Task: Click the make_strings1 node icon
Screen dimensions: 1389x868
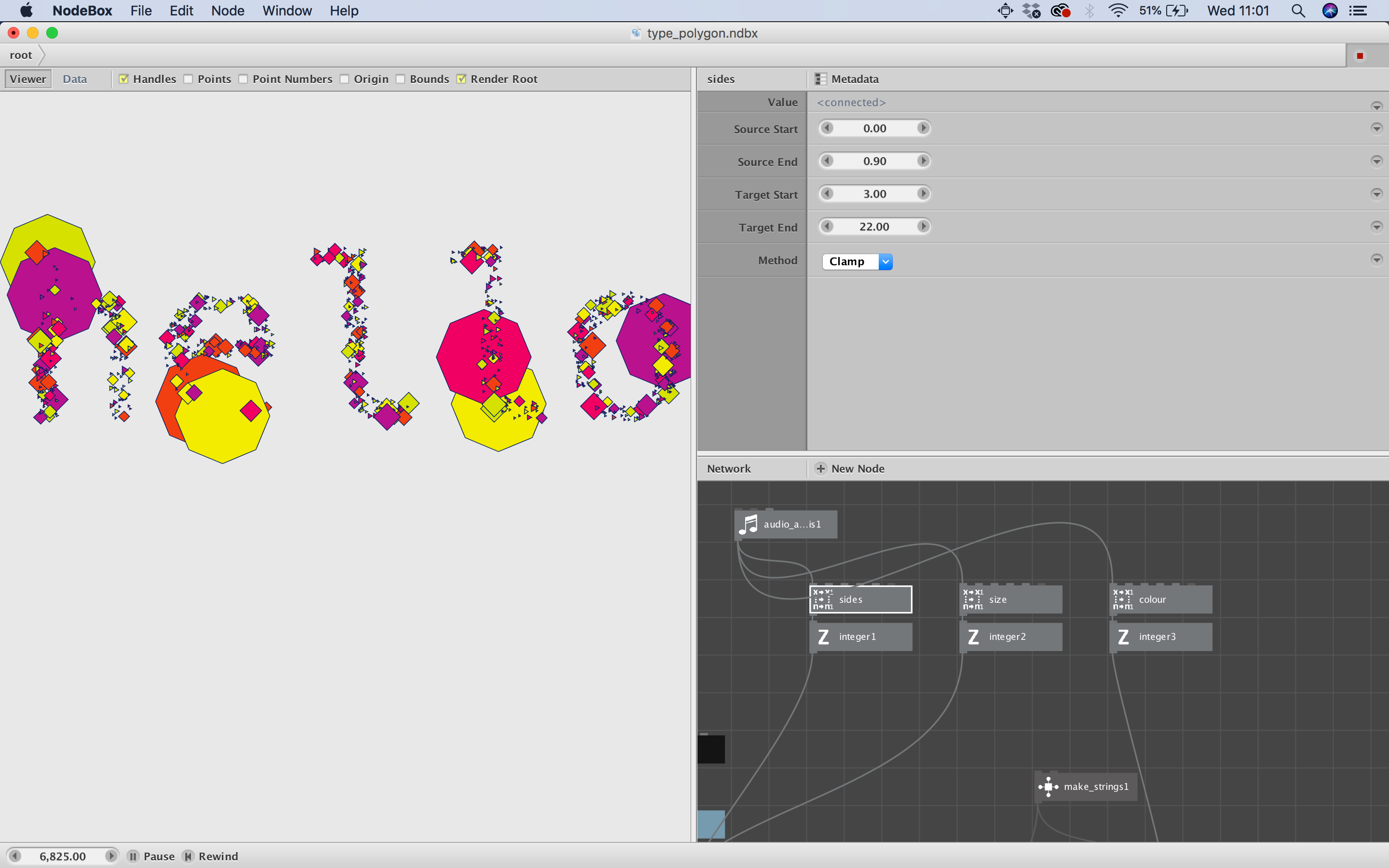Action: coord(1048,787)
